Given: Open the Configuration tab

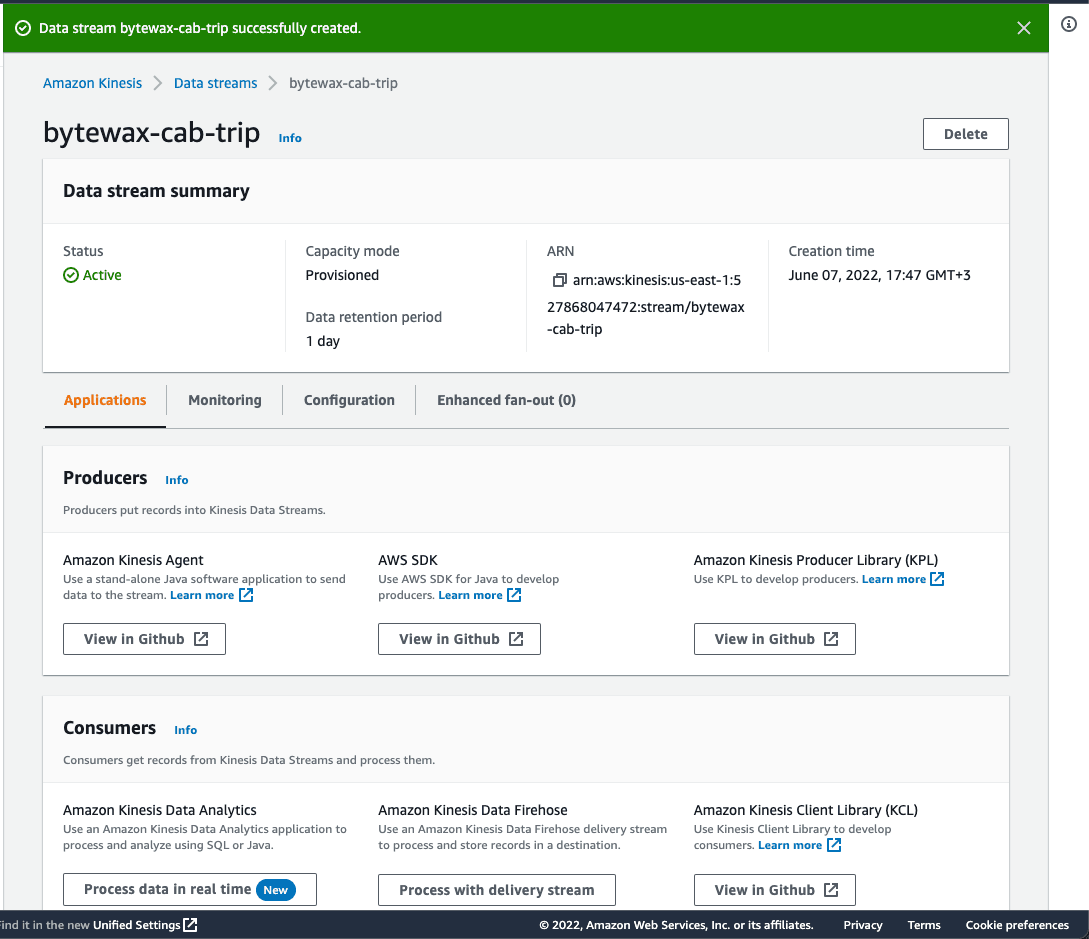Looking at the screenshot, I should tap(349, 400).
